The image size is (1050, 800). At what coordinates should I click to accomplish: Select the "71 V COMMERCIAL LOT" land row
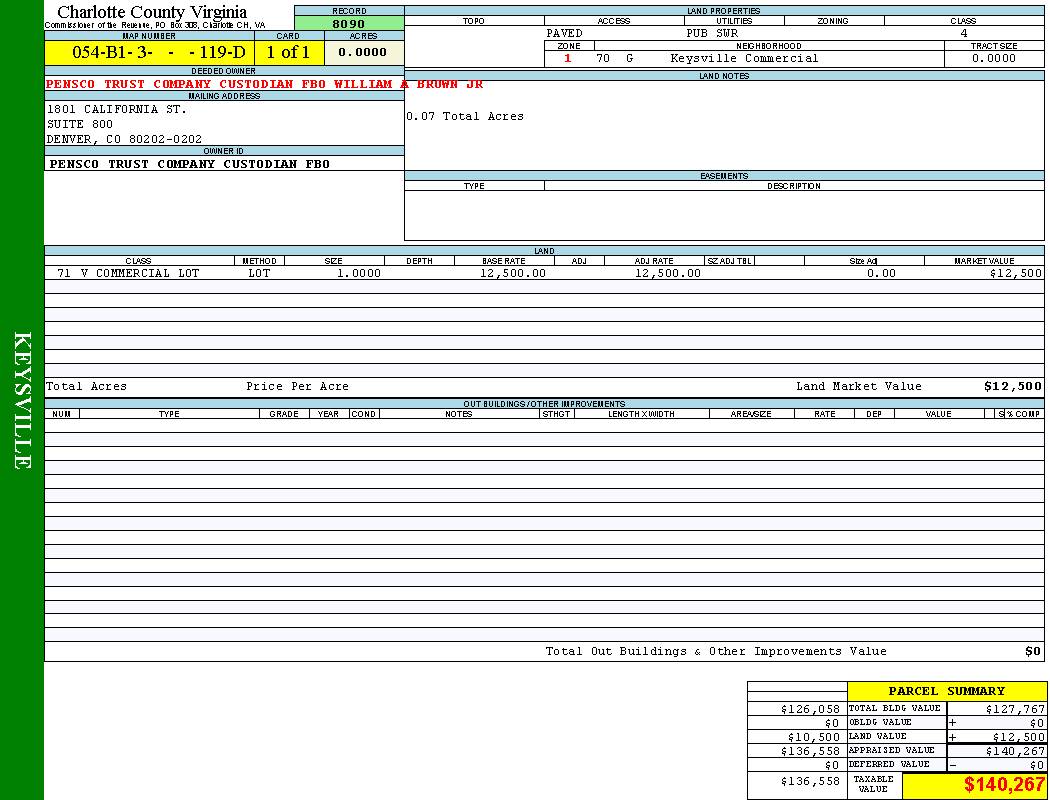pos(128,273)
